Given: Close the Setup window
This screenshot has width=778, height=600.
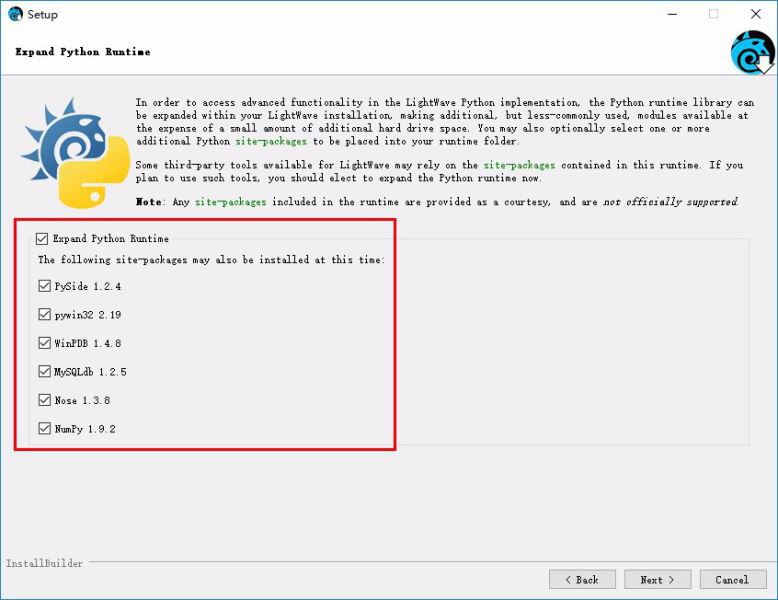Looking at the screenshot, I should 755,14.
